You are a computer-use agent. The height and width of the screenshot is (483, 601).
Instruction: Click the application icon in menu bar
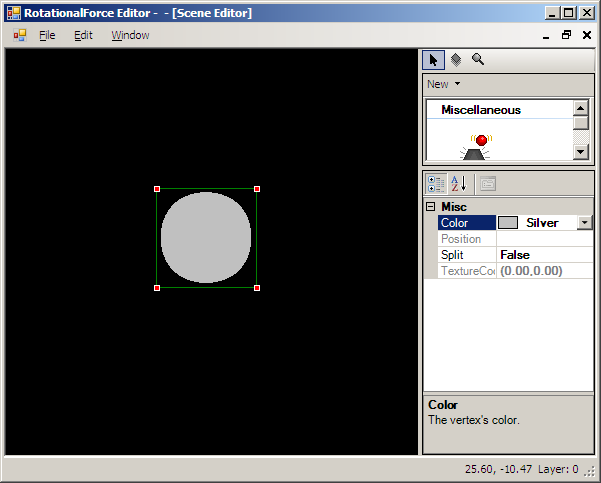pyautogui.click(x=19, y=35)
